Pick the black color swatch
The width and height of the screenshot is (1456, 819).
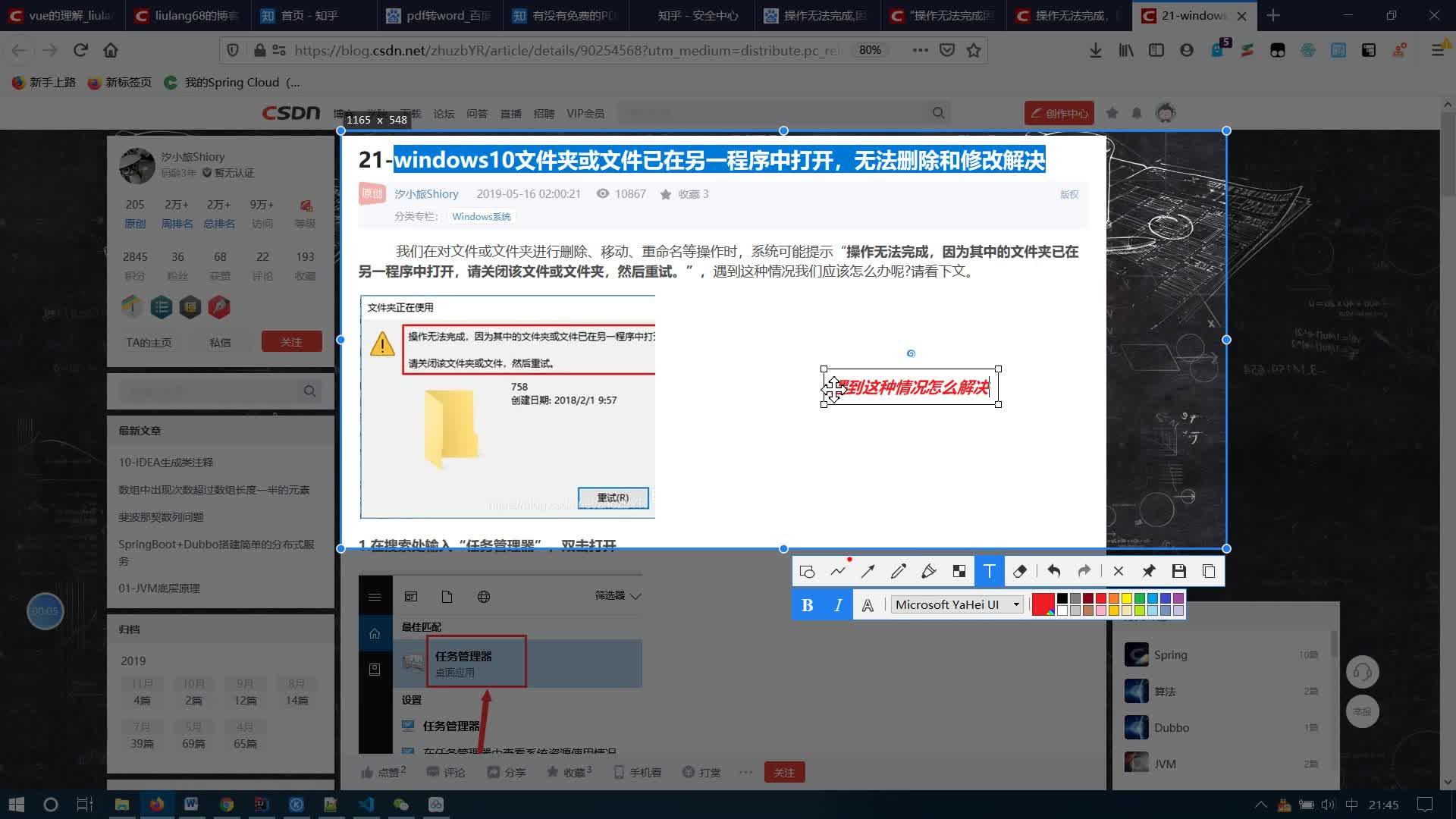[x=1062, y=598]
